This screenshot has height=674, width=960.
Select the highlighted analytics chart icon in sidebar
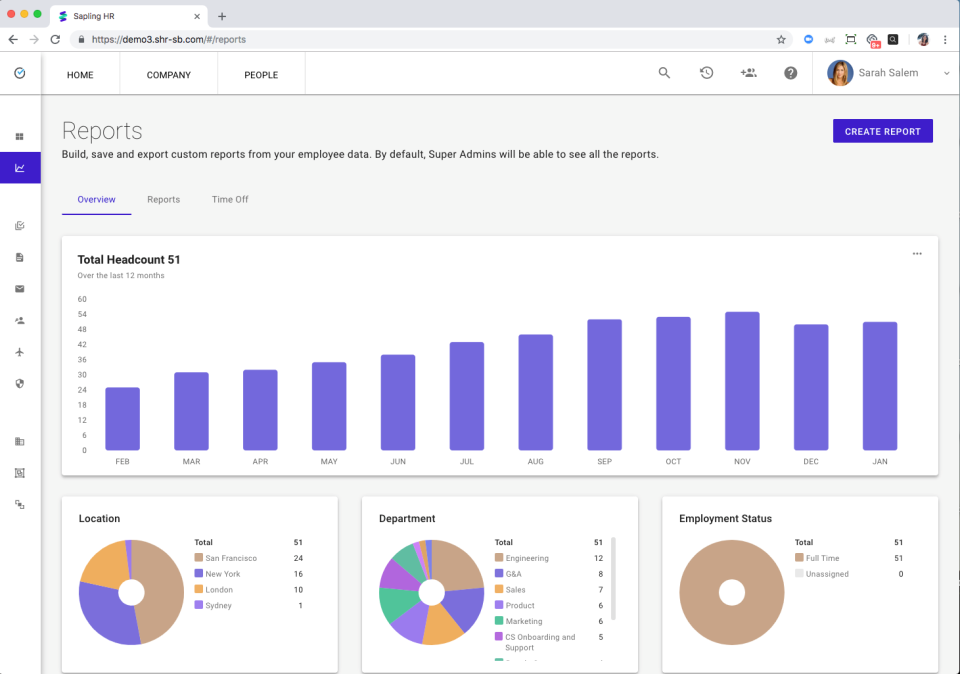tap(20, 167)
